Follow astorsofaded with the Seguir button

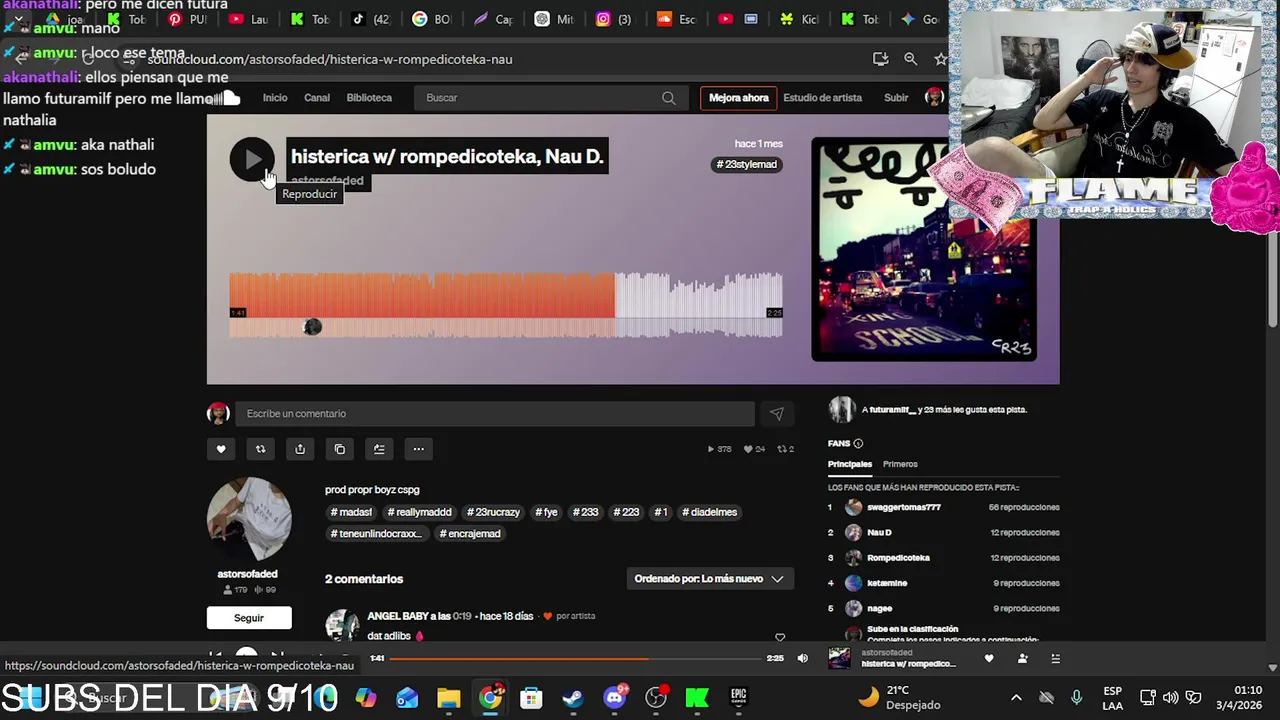pos(249,618)
